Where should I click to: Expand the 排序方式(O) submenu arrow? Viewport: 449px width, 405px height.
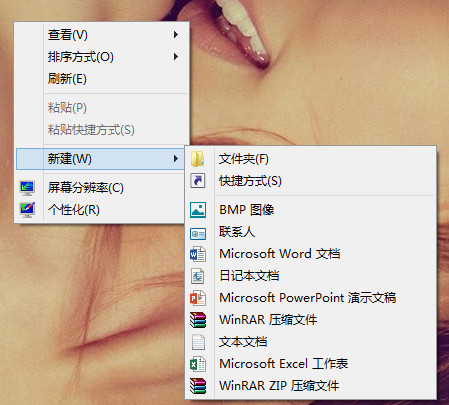point(176,57)
